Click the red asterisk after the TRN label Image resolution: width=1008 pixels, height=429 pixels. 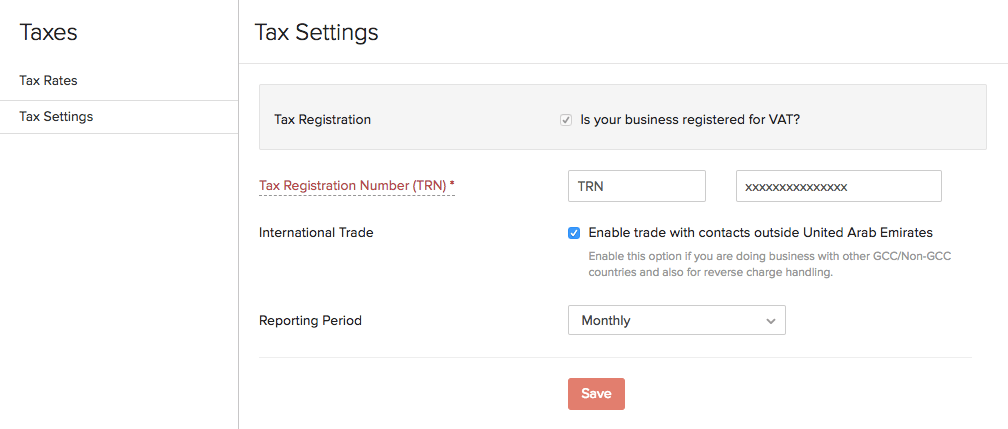(x=452, y=186)
